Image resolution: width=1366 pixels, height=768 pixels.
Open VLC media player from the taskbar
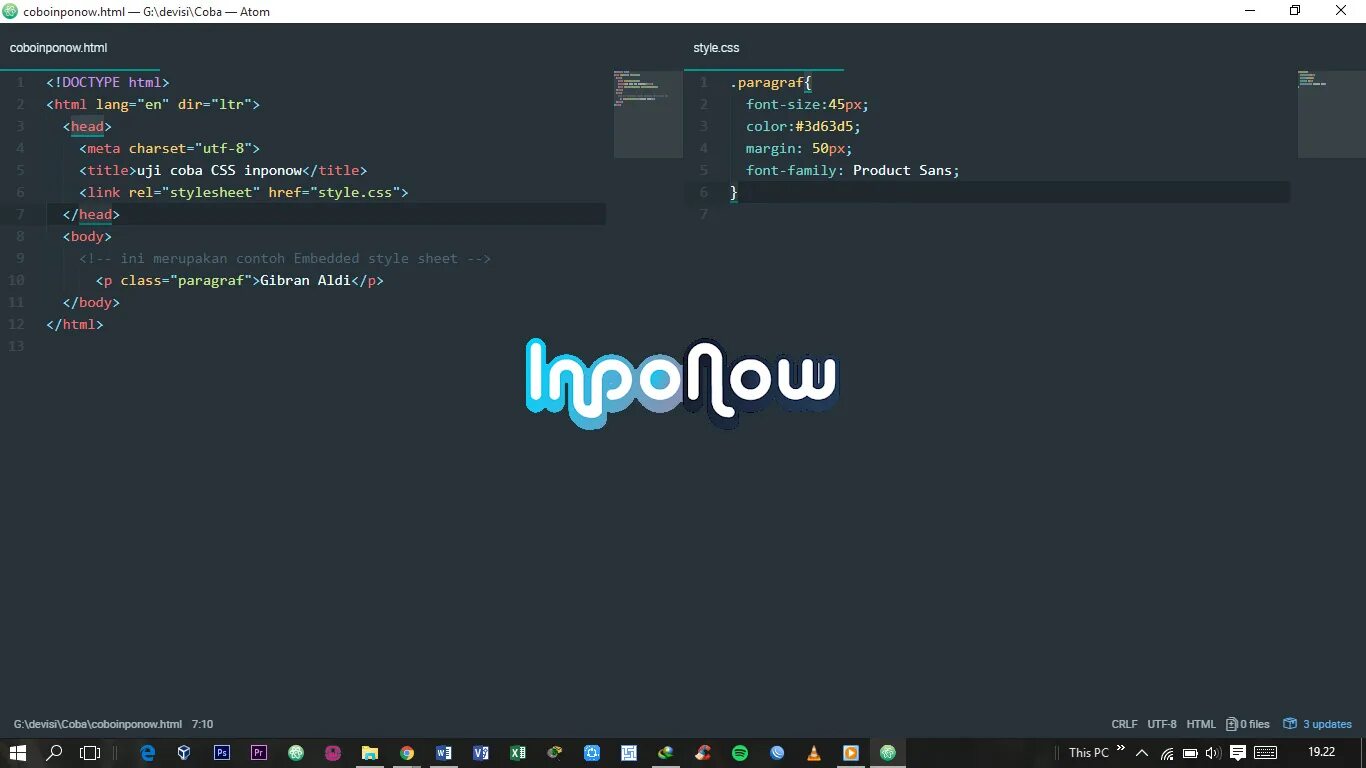point(814,752)
